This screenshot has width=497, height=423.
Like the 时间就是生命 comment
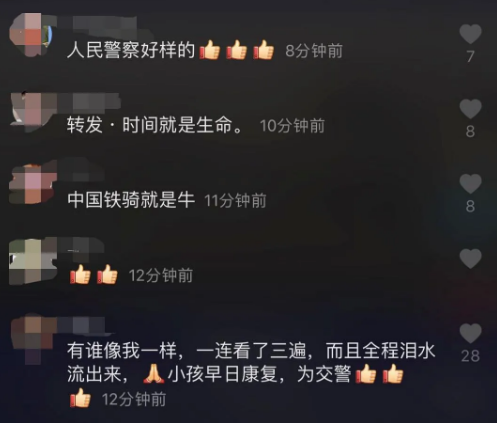point(470,109)
